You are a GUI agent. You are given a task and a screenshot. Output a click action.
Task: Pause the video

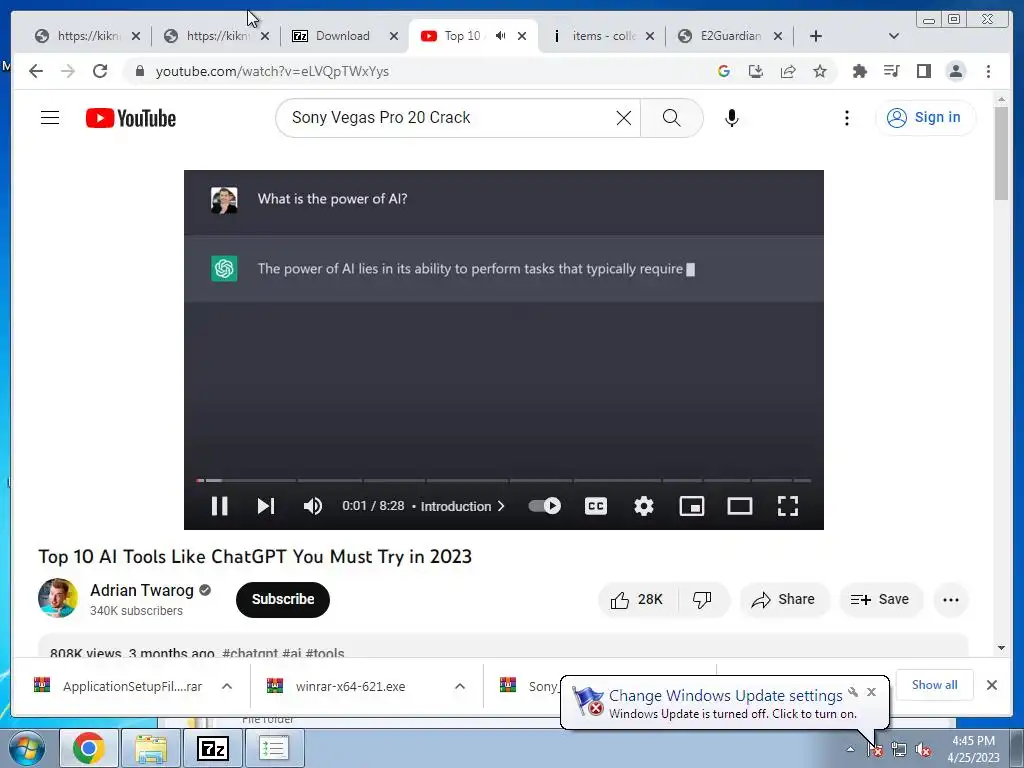click(x=219, y=506)
